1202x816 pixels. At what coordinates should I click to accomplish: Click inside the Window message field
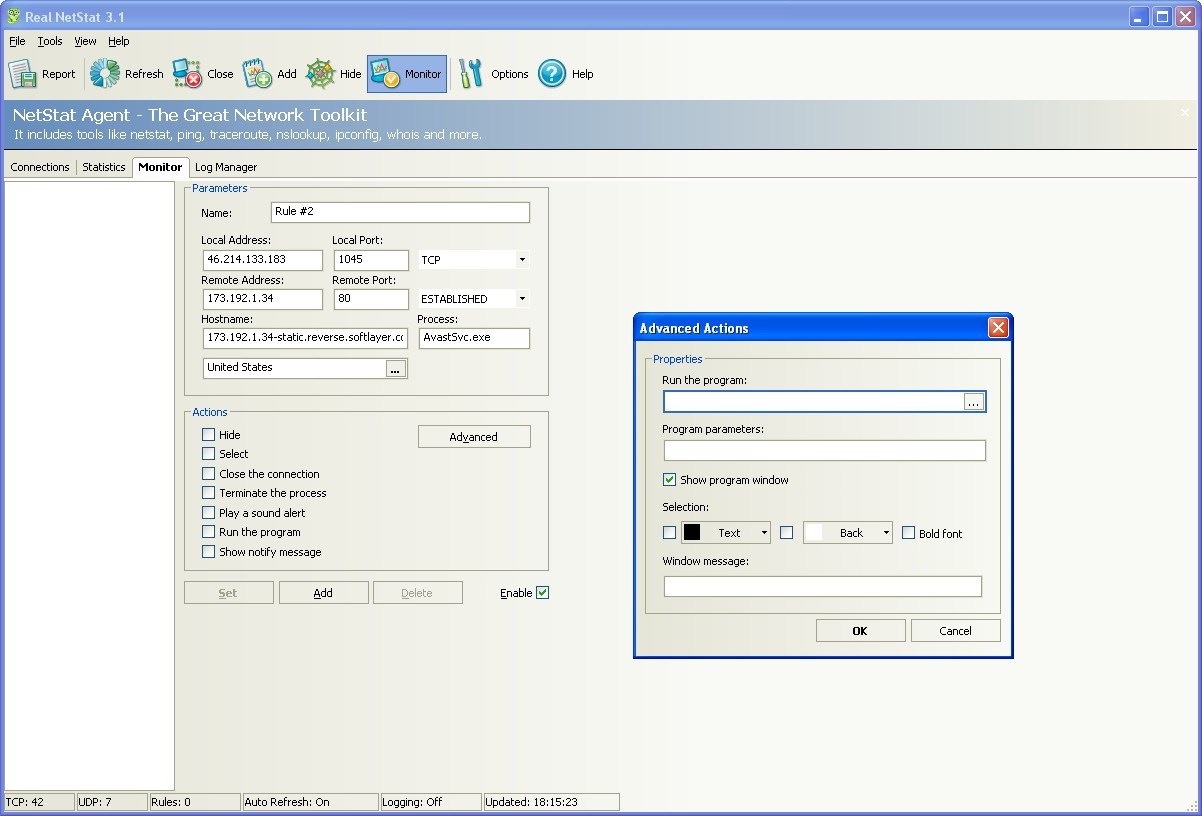[822, 586]
